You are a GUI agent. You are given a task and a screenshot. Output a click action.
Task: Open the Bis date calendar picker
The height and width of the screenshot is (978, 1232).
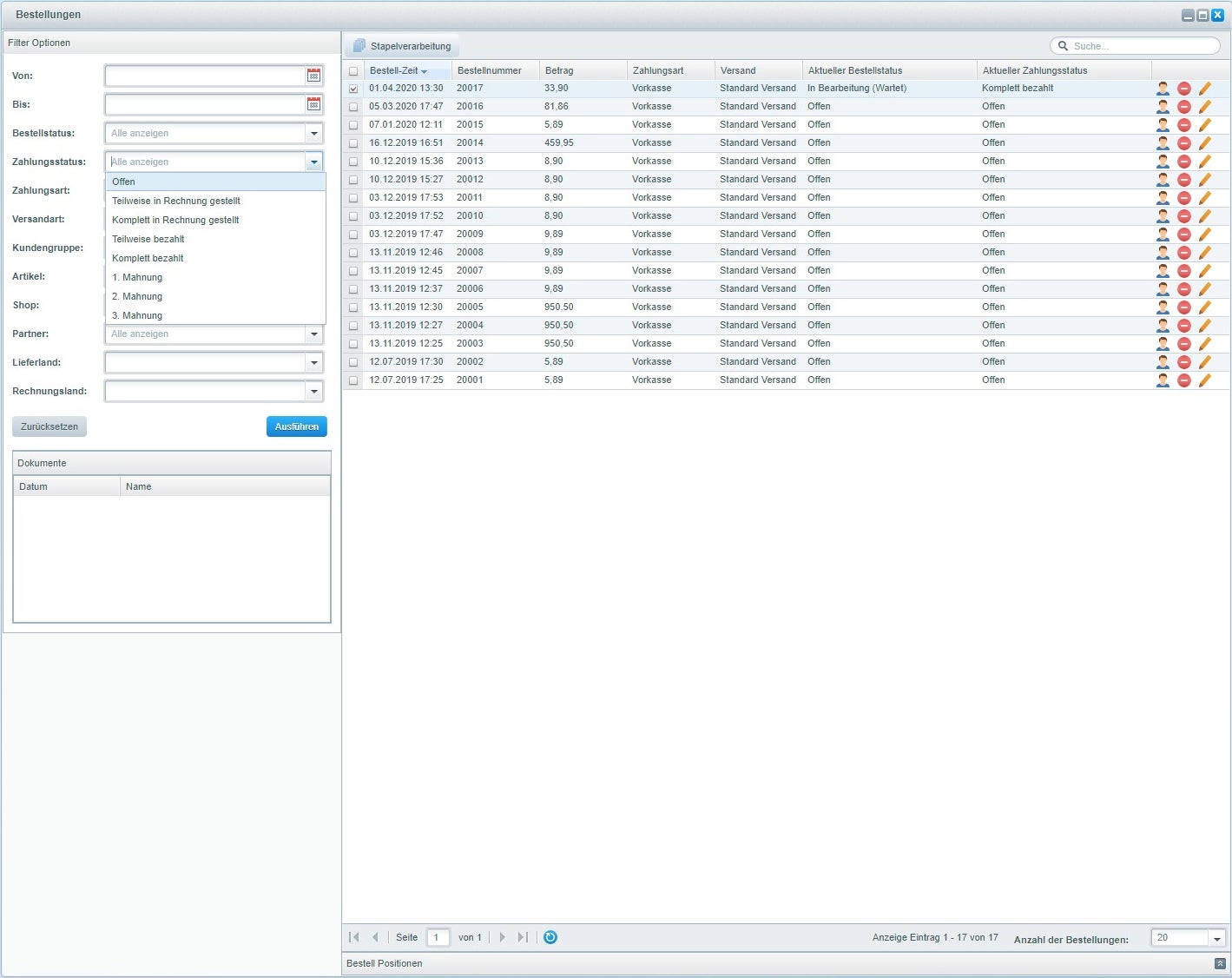pyautogui.click(x=313, y=104)
